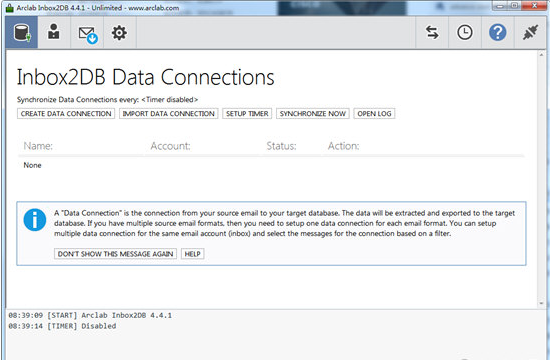Click the Name column header
Viewport: 550px width, 360px height.
pos(38,146)
